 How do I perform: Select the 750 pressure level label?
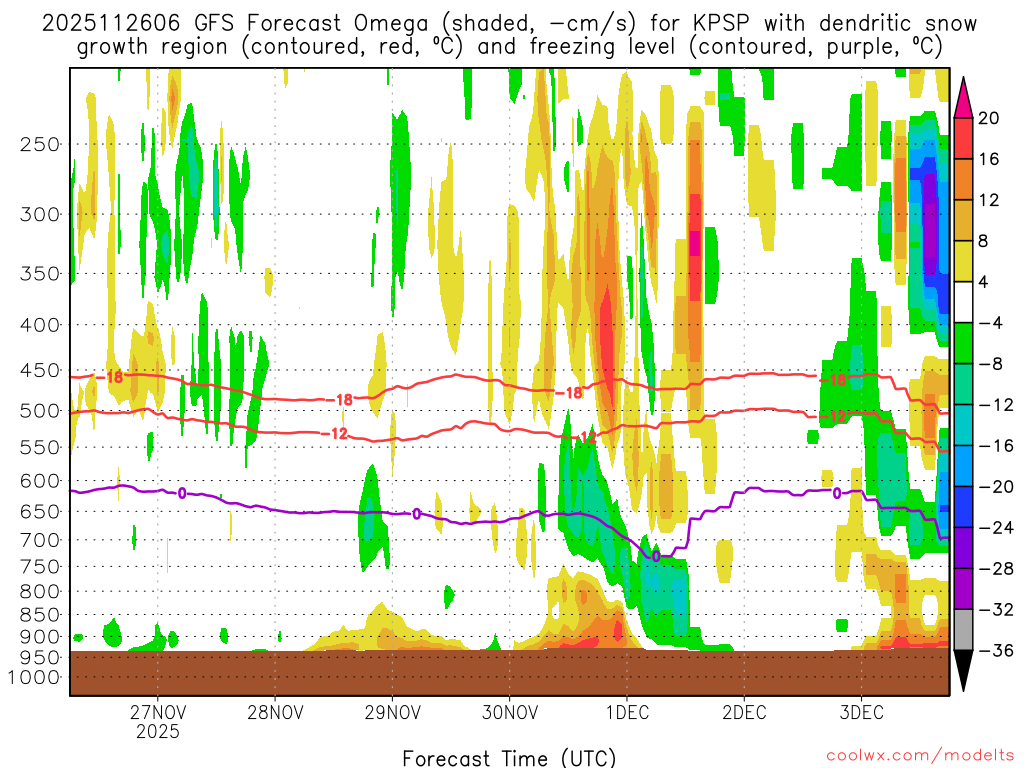[40, 566]
